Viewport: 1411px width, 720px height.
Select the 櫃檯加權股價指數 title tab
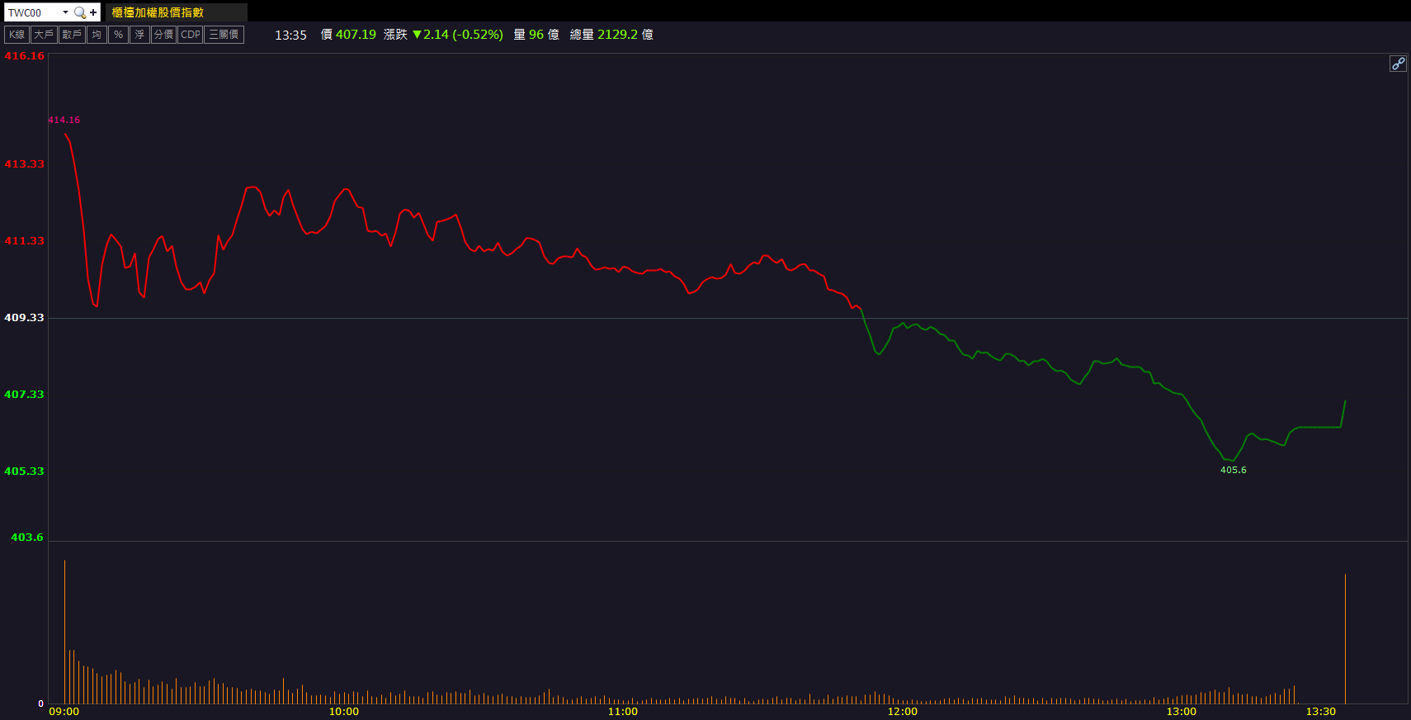176,13
